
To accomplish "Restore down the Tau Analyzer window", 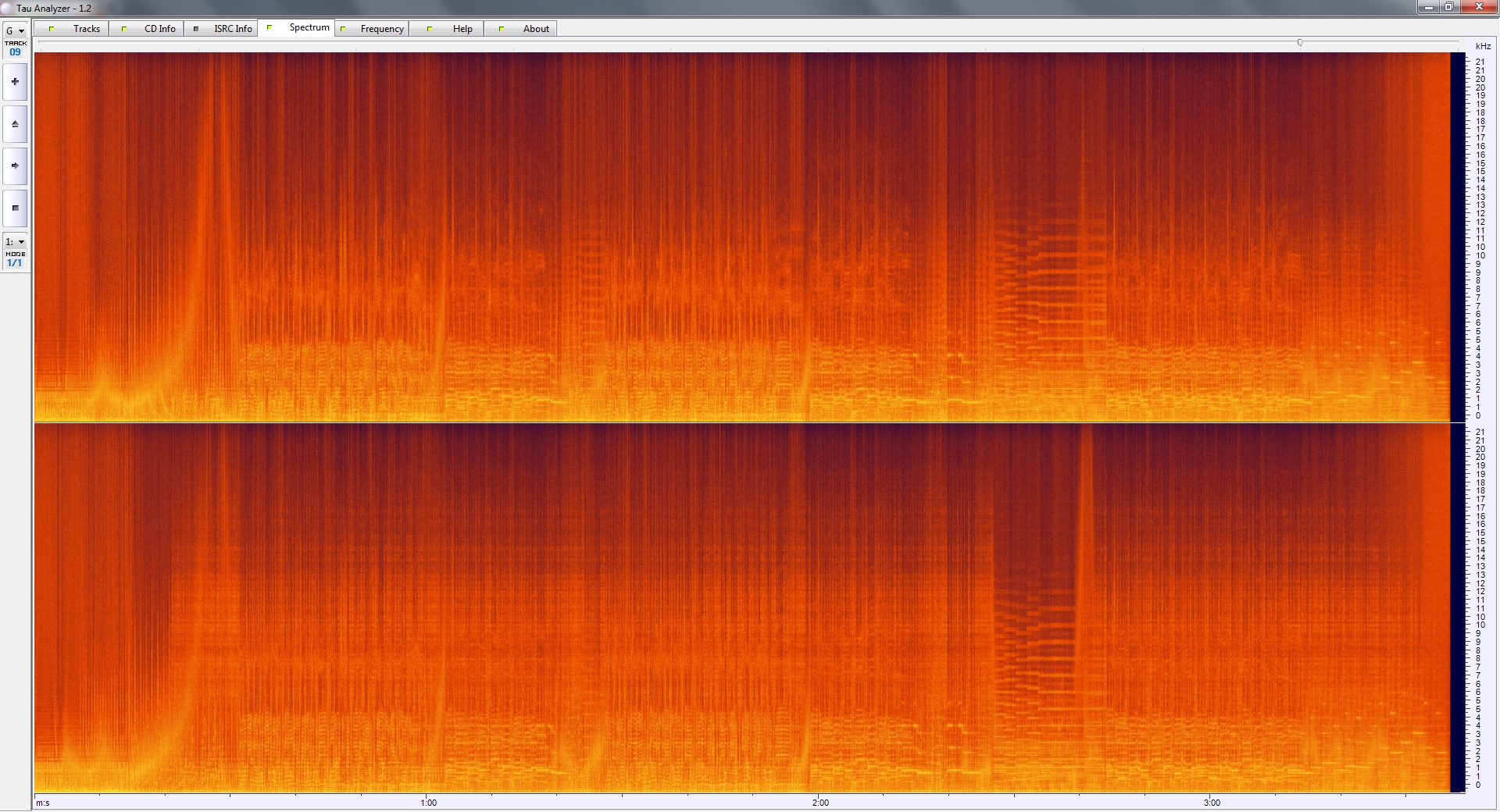I will 1449,7.
